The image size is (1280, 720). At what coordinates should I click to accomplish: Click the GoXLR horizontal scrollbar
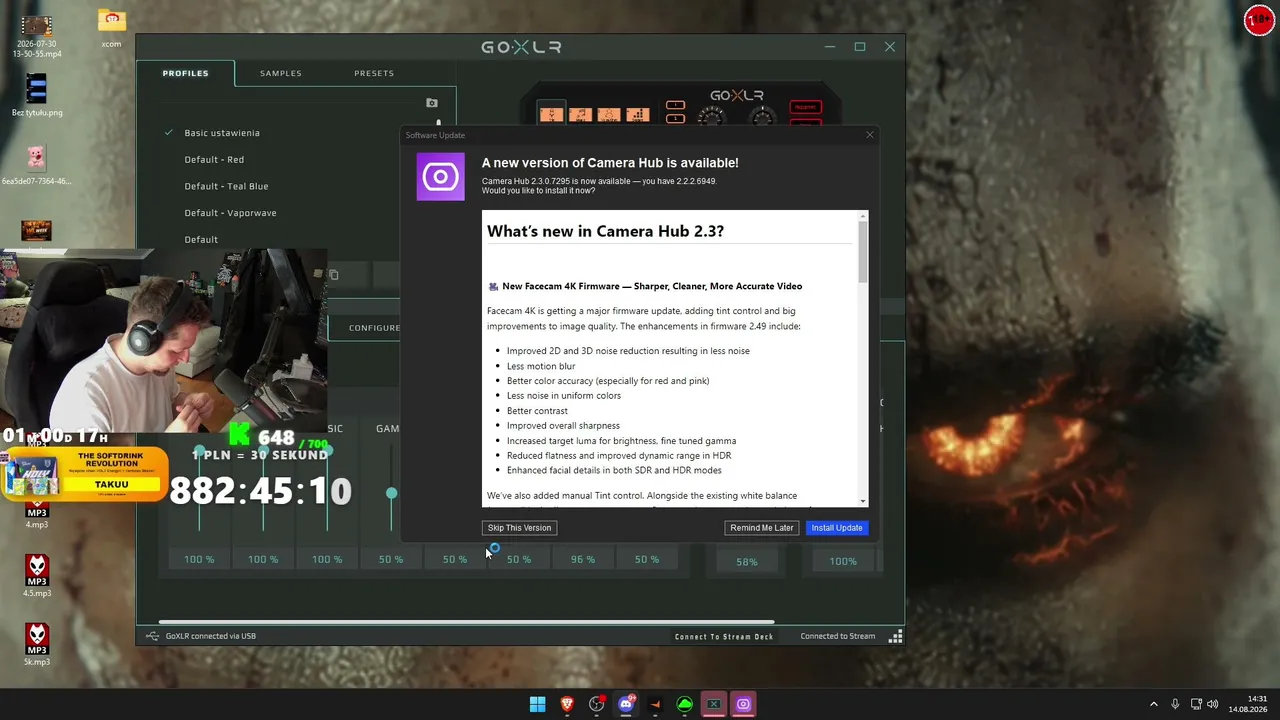coord(466,622)
